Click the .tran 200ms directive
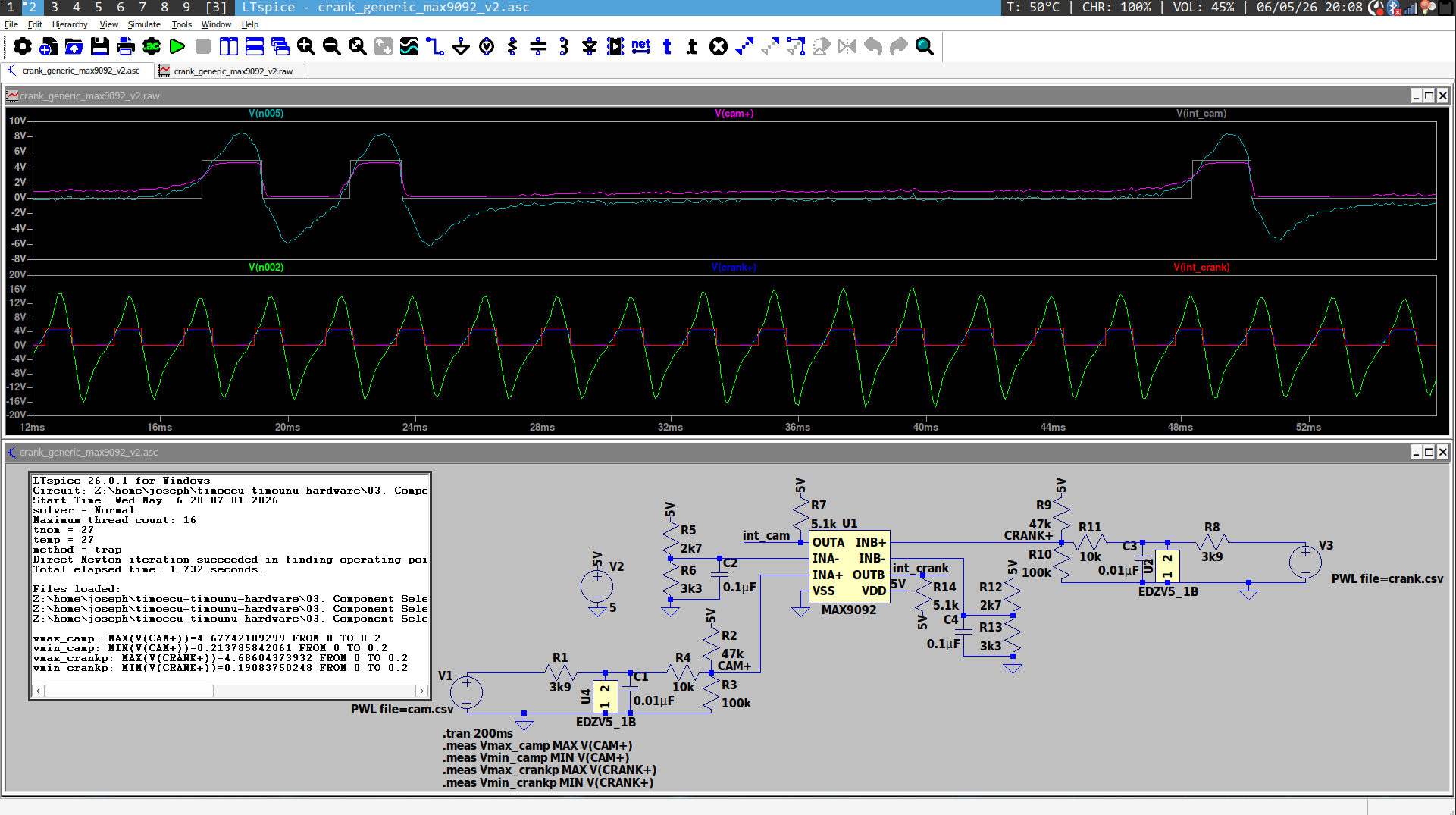This screenshot has width=1456, height=815. pos(478,734)
